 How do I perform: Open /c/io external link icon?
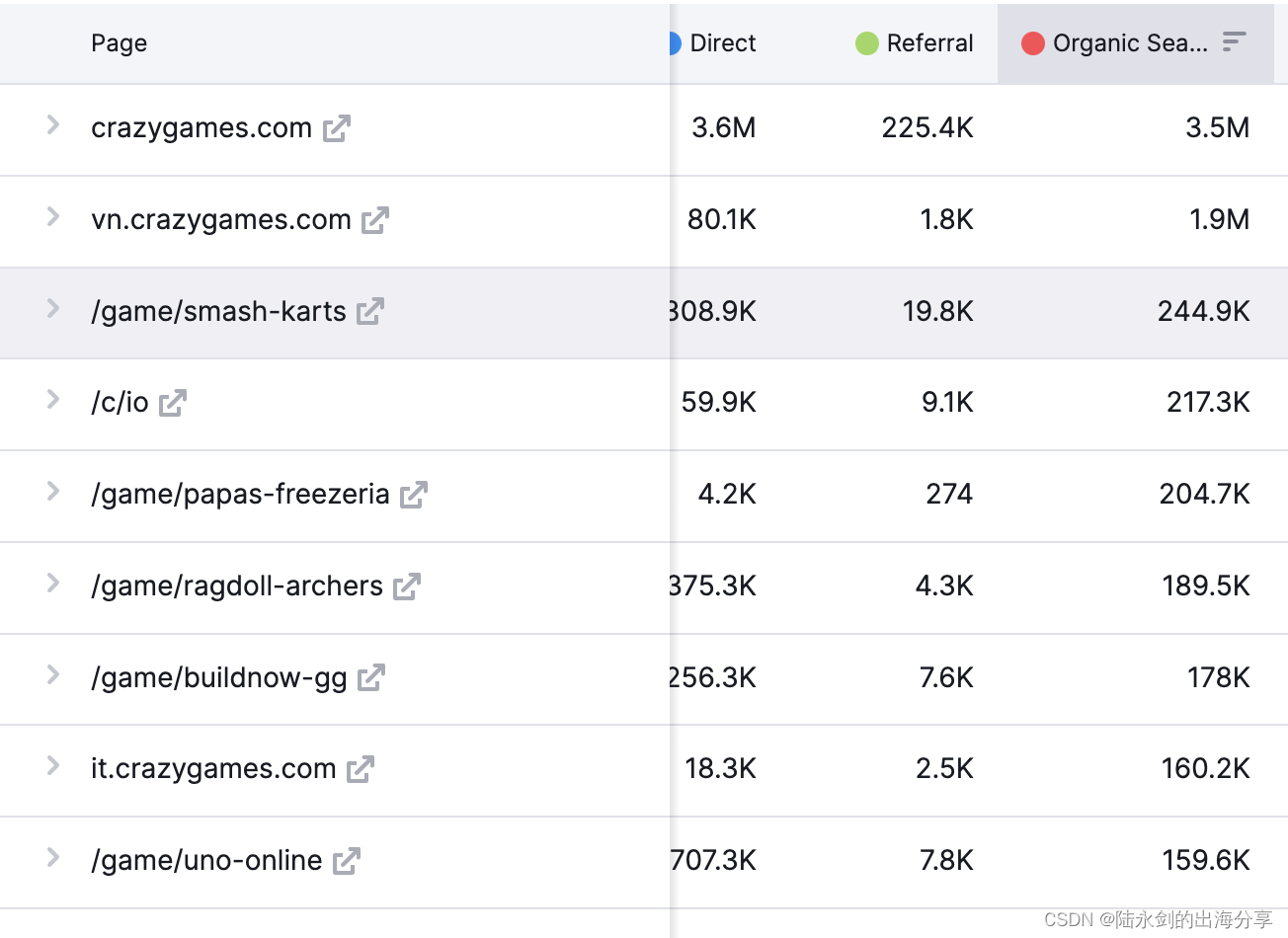173,403
